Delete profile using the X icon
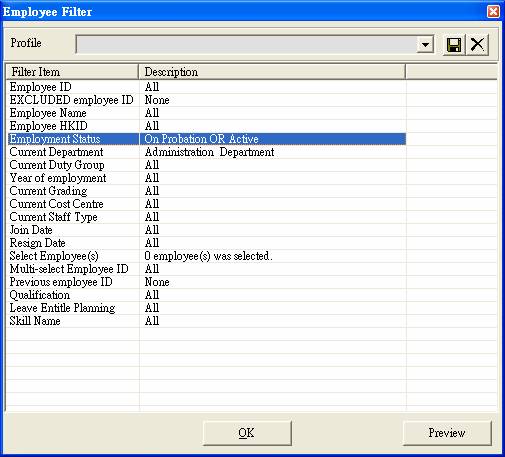Image resolution: width=505 pixels, height=457 pixels. (477, 44)
